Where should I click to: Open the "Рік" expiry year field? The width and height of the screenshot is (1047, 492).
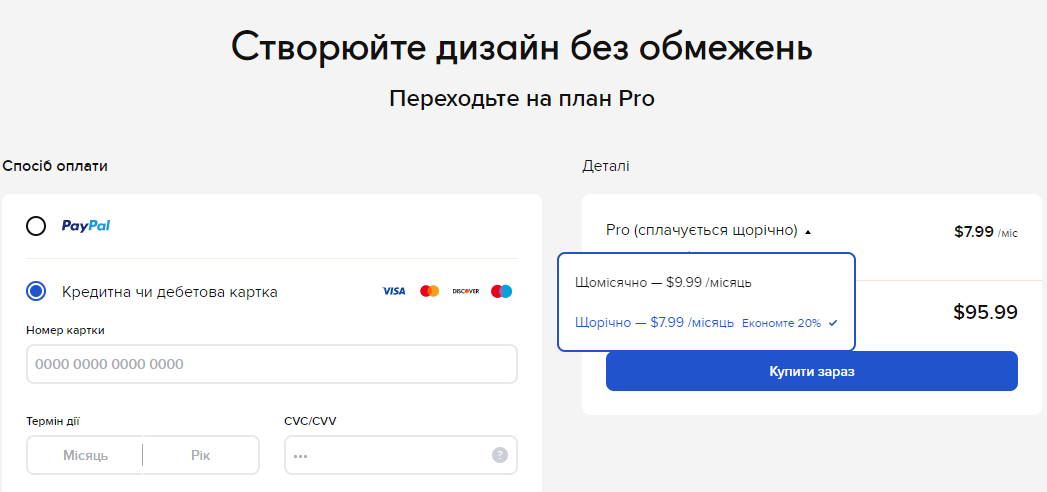point(200,455)
